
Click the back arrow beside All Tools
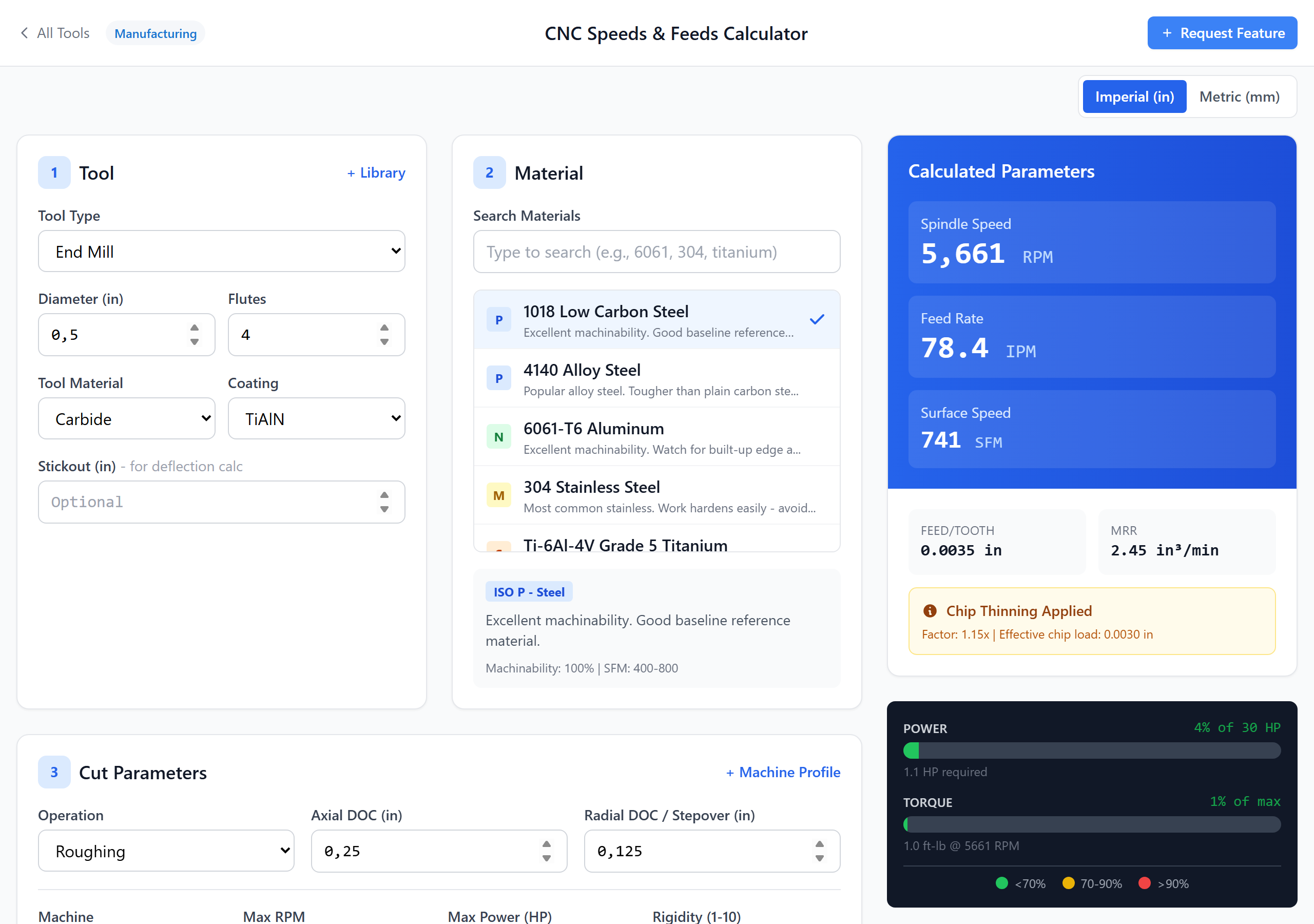point(24,33)
